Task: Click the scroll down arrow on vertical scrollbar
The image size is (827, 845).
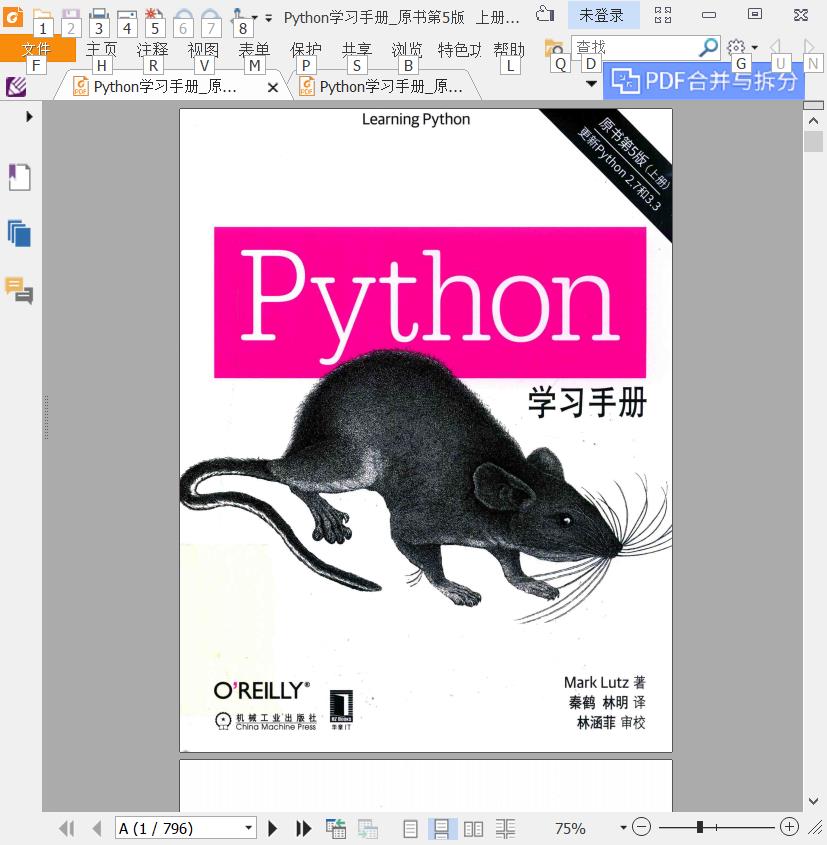Action: click(x=814, y=801)
